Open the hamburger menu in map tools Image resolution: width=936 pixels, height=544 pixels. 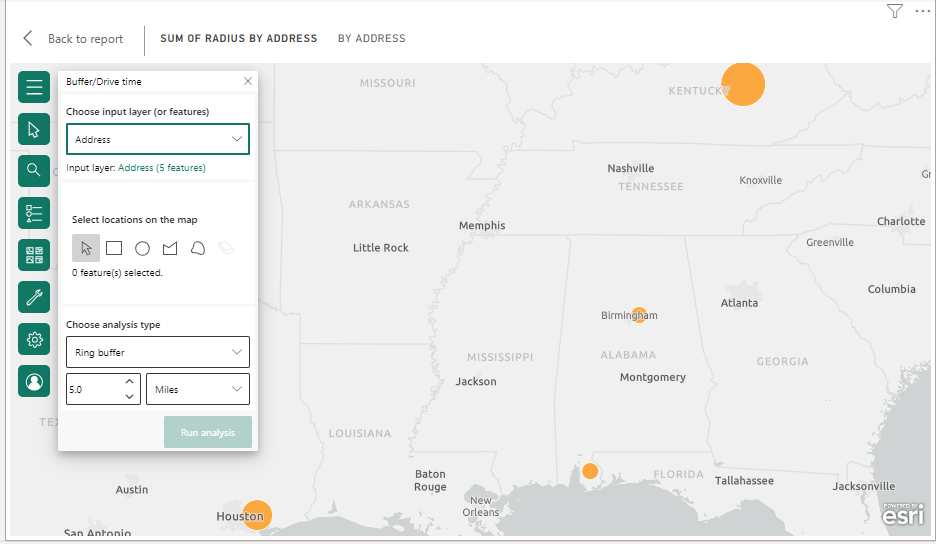[x=34, y=87]
